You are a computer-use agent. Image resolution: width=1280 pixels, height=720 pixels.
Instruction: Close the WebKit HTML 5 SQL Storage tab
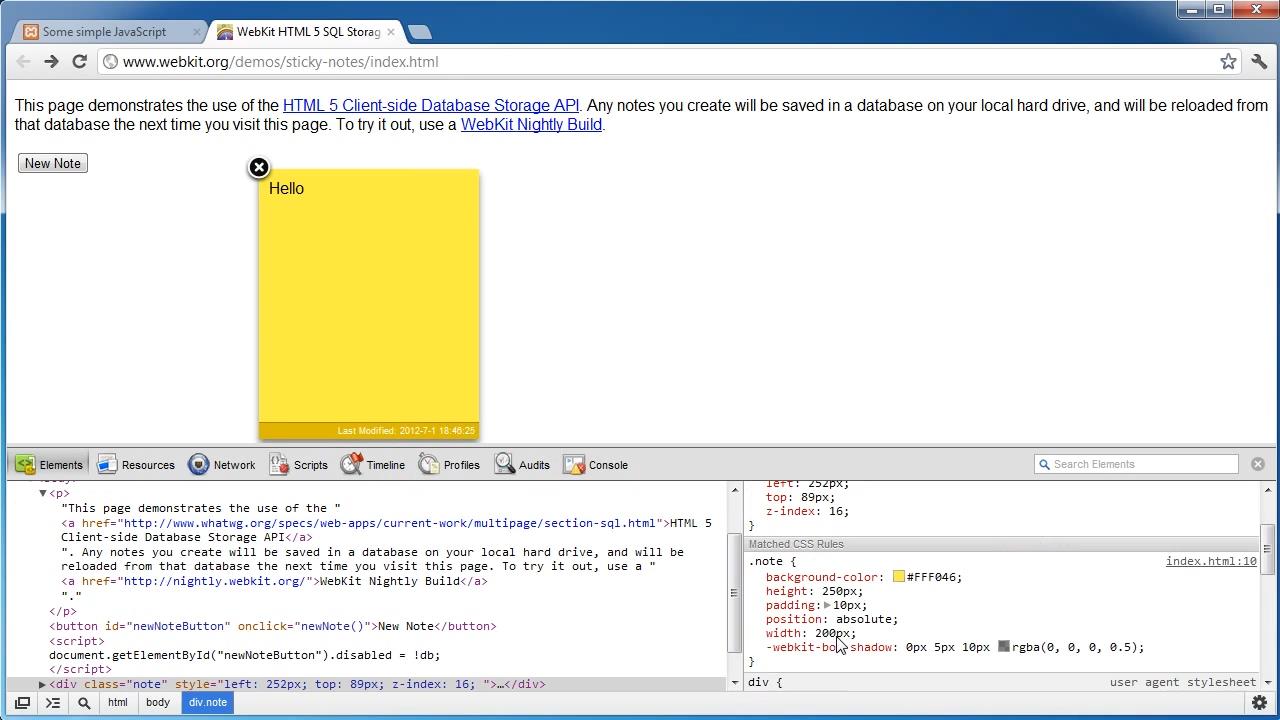coord(390,32)
